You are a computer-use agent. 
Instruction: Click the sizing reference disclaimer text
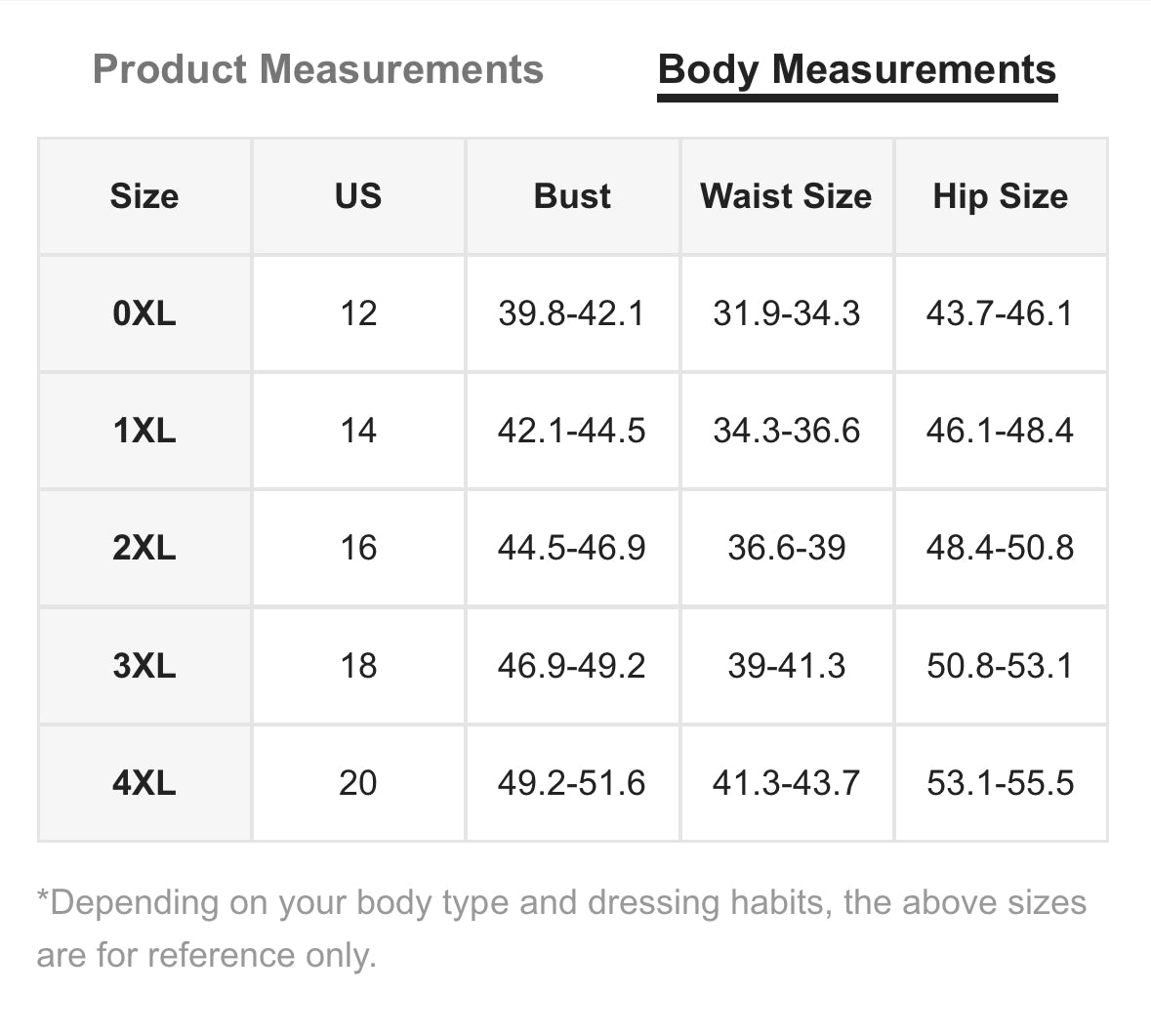click(x=561, y=928)
